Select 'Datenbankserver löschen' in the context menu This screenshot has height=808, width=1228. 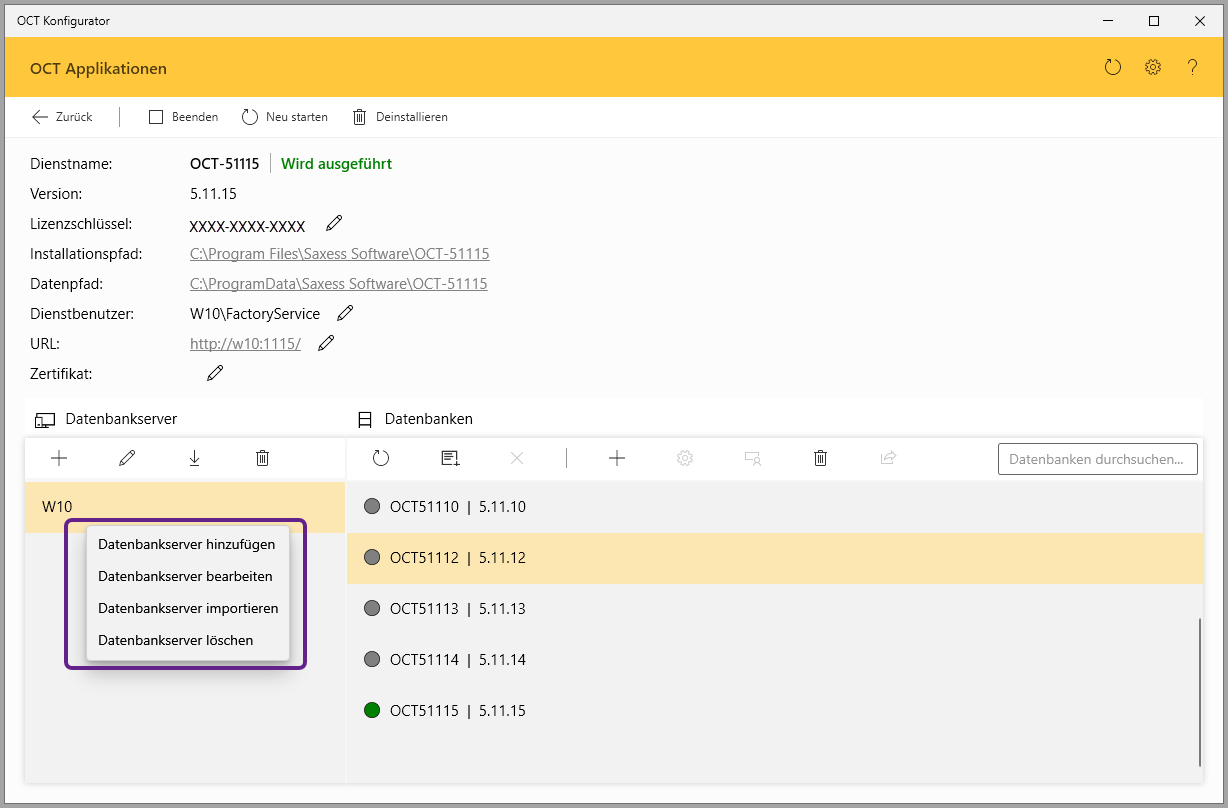(x=176, y=640)
